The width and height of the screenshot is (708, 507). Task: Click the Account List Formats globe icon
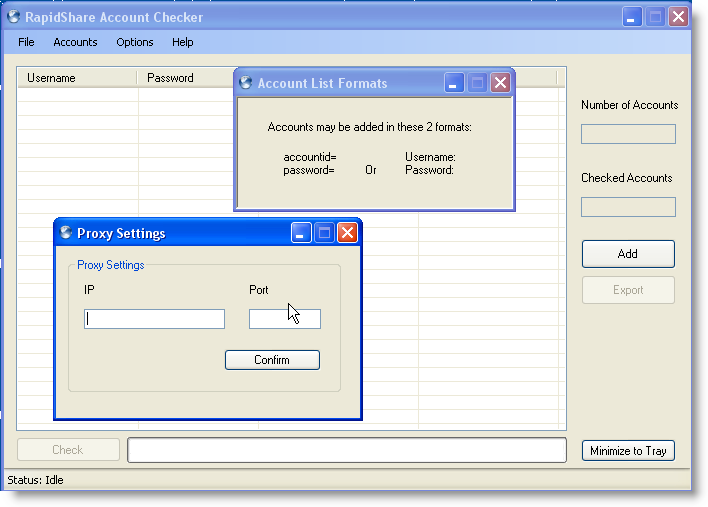[x=246, y=82]
